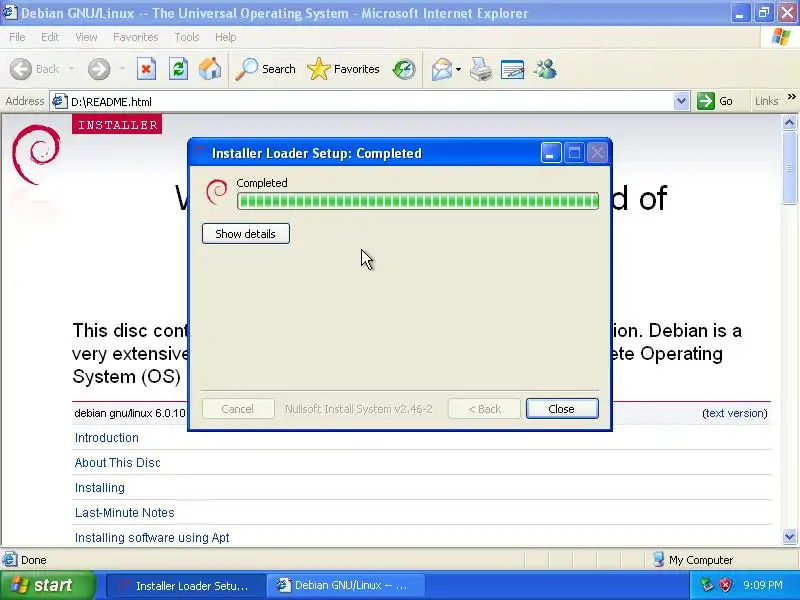Open the History clock icon
Screen dimensions: 800x600
point(404,69)
